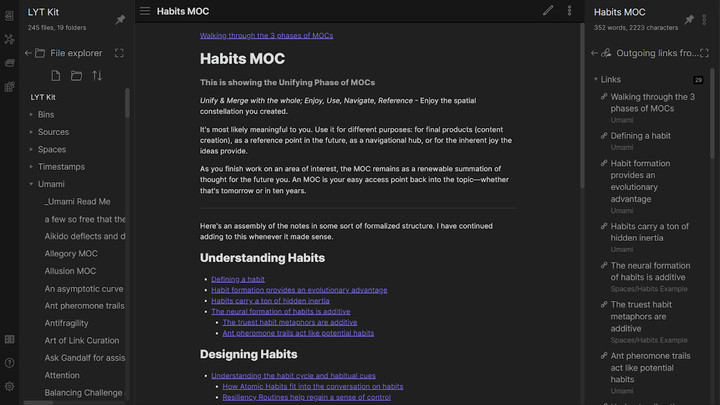
Task: Collapse the Umami folder
Action: coord(32,184)
